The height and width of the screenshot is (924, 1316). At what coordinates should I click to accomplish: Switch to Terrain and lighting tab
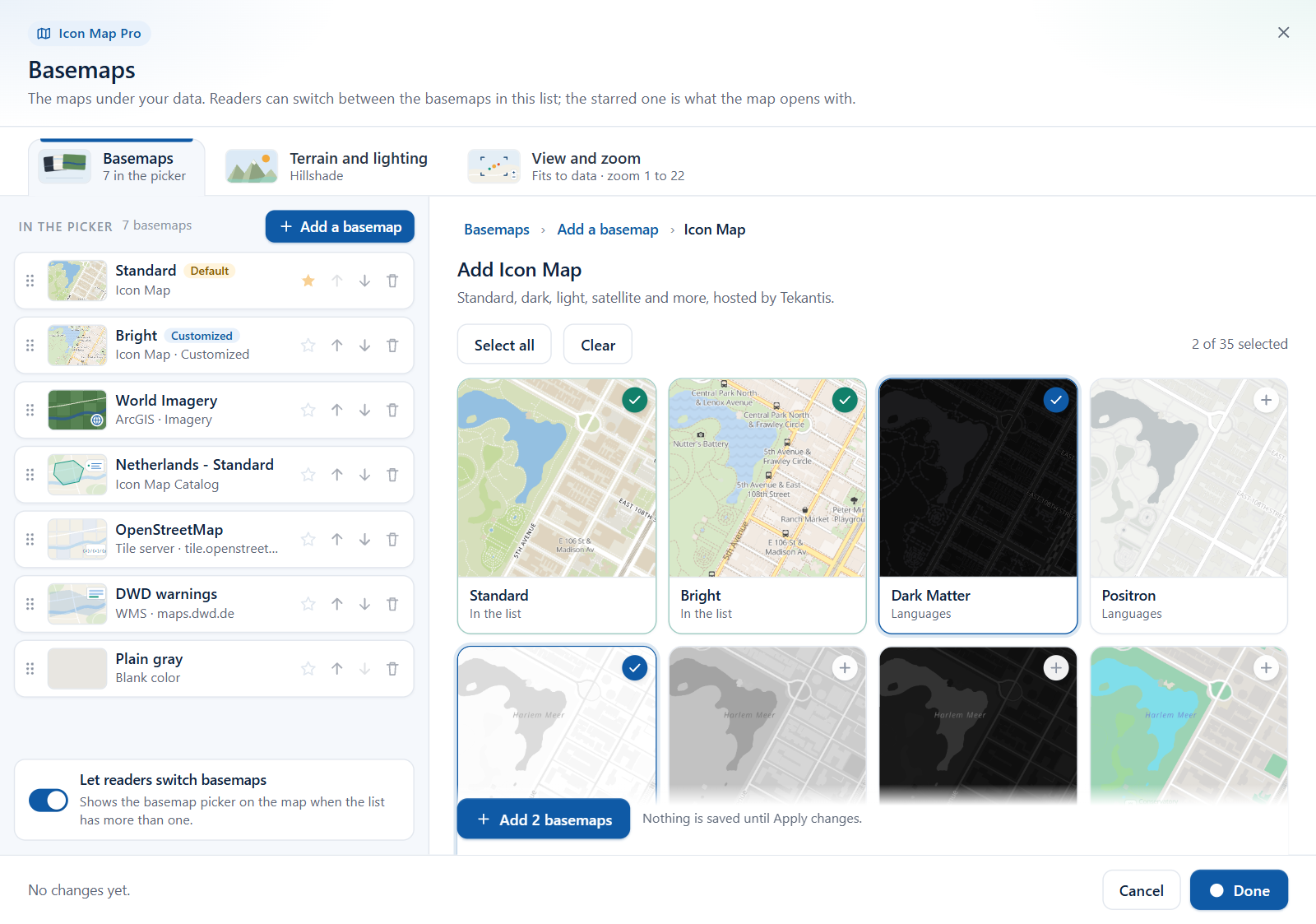tap(327, 167)
